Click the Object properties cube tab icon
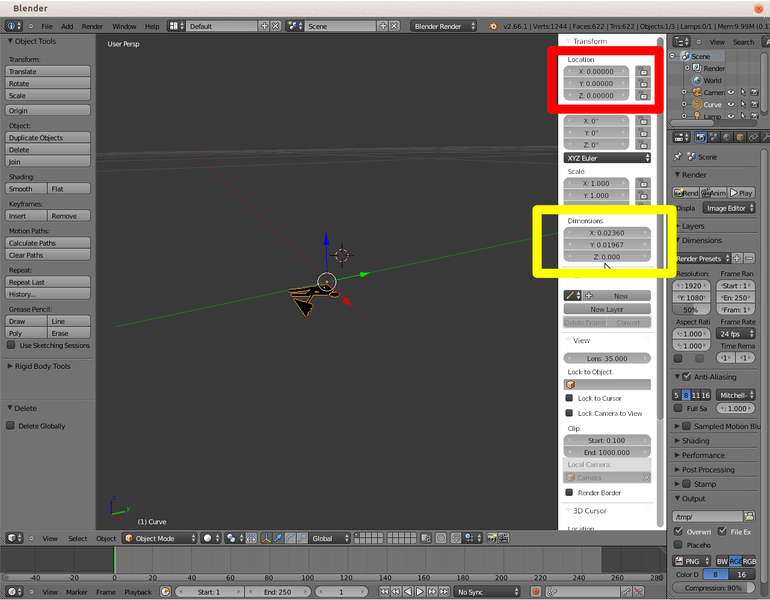The width and height of the screenshot is (770, 600). click(741, 137)
